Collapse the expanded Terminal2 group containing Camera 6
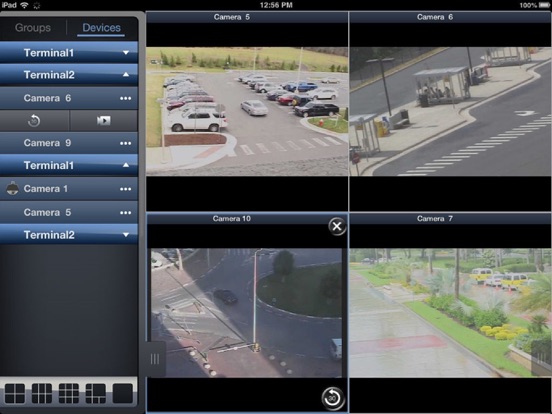552x414 pixels. tap(69, 75)
